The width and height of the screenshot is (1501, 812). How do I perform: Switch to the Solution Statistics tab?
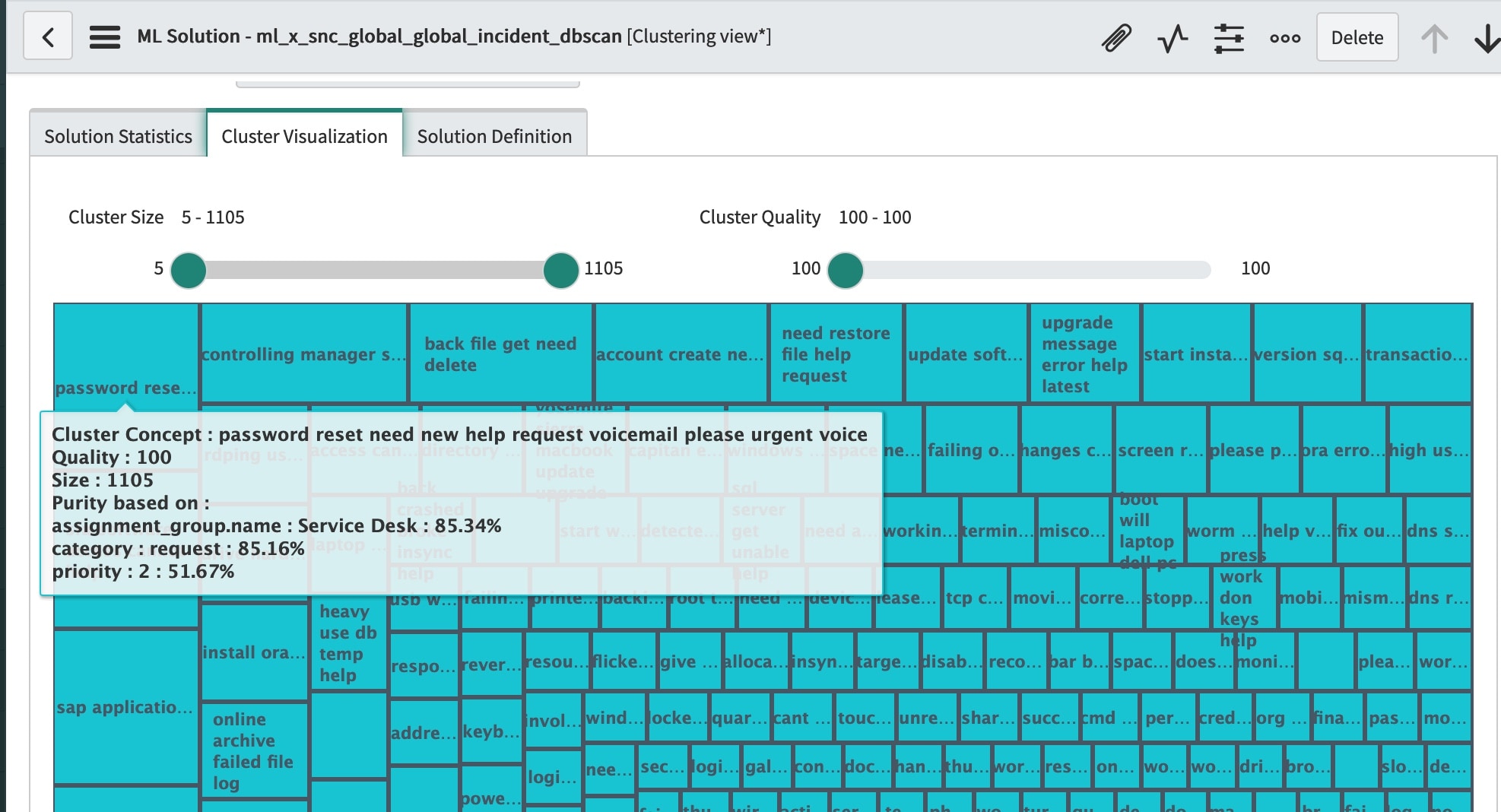click(117, 135)
